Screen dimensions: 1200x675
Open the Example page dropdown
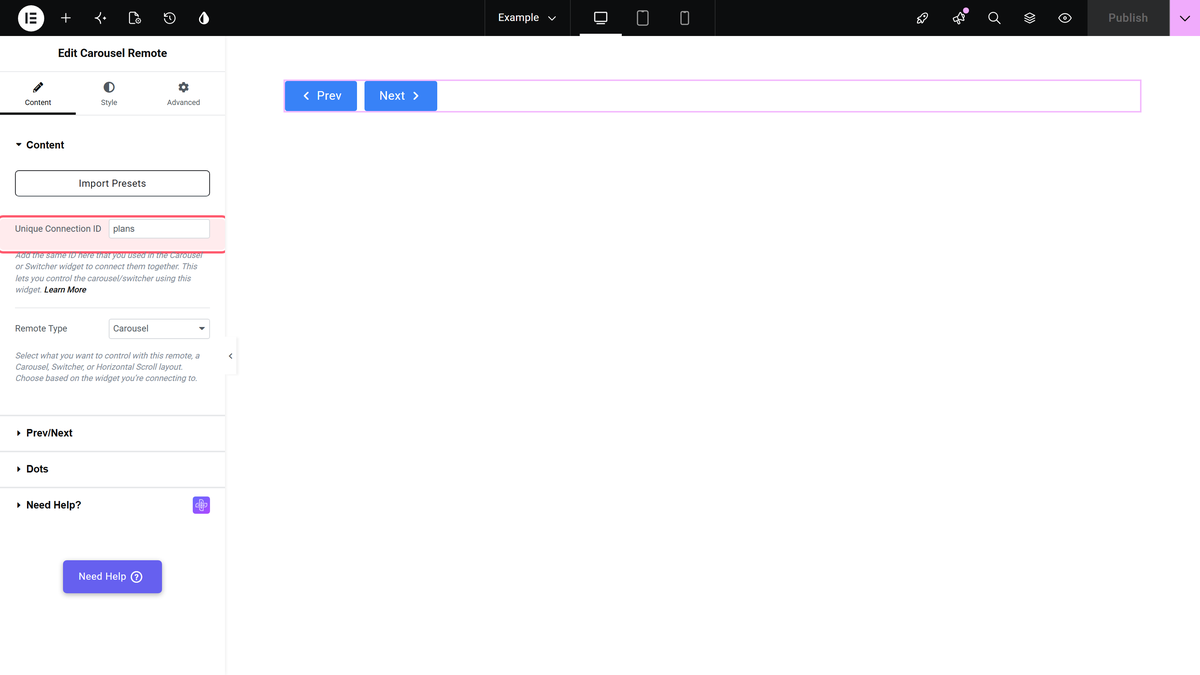pos(528,18)
